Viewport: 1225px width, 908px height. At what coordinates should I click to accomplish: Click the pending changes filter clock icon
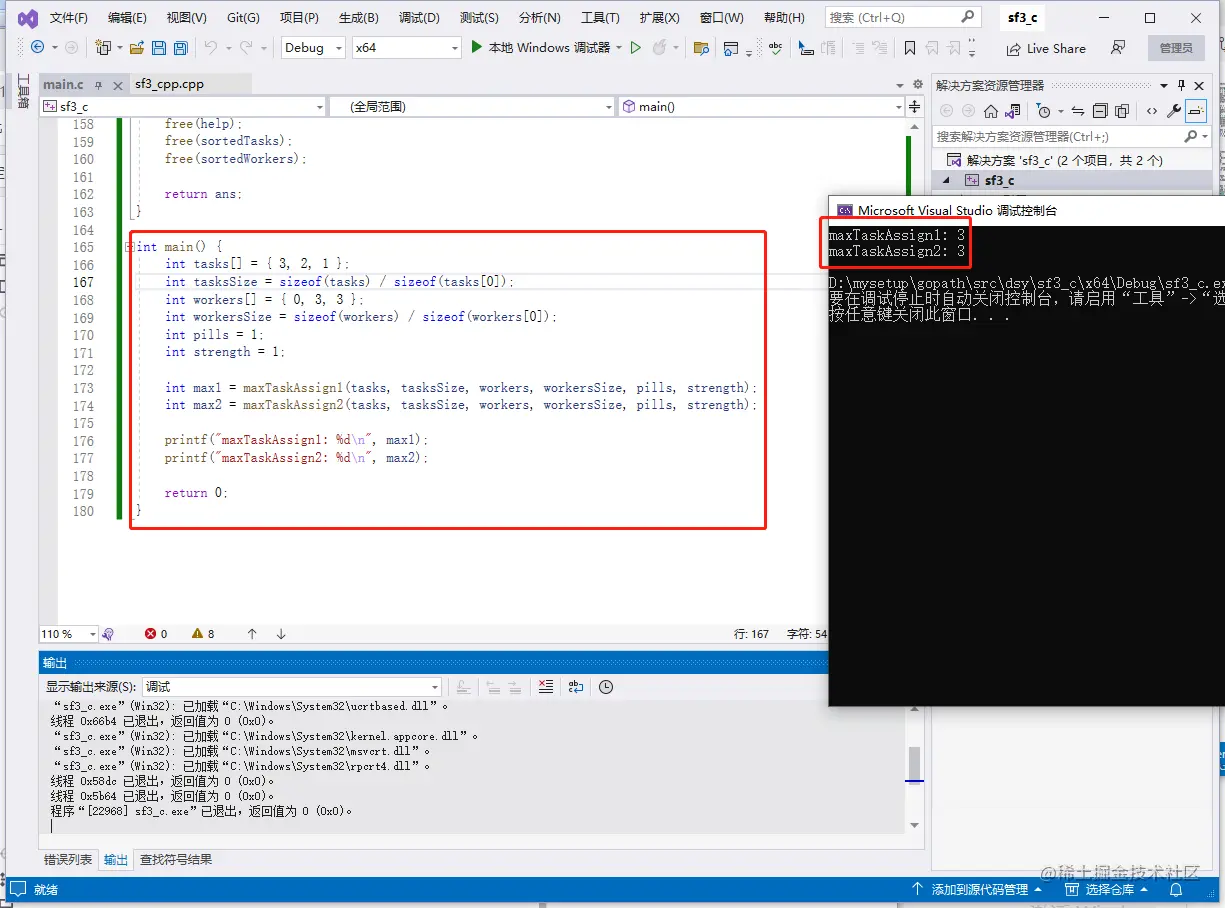pos(1043,111)
